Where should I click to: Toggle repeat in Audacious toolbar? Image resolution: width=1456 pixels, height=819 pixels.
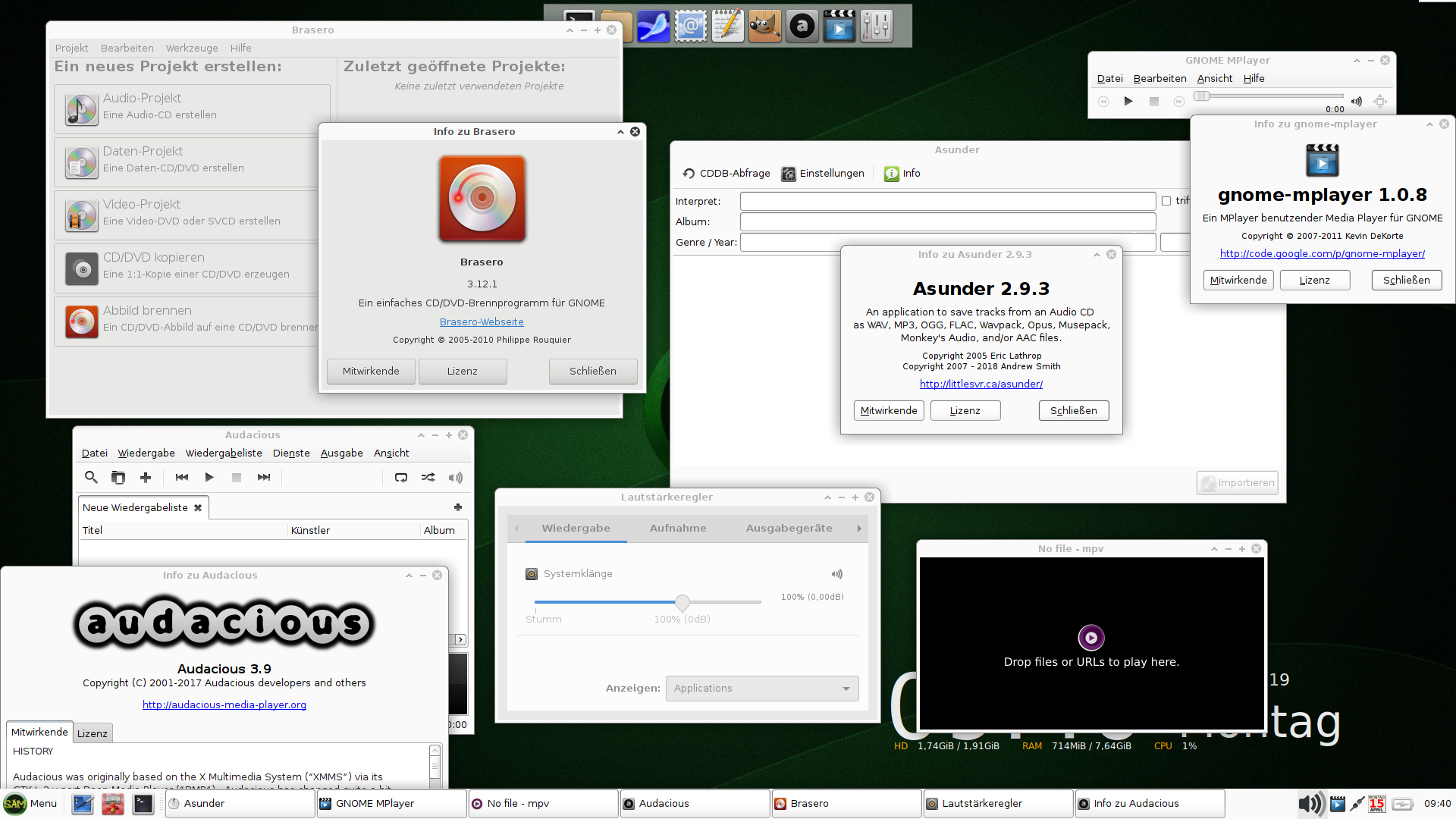point(401,478)
